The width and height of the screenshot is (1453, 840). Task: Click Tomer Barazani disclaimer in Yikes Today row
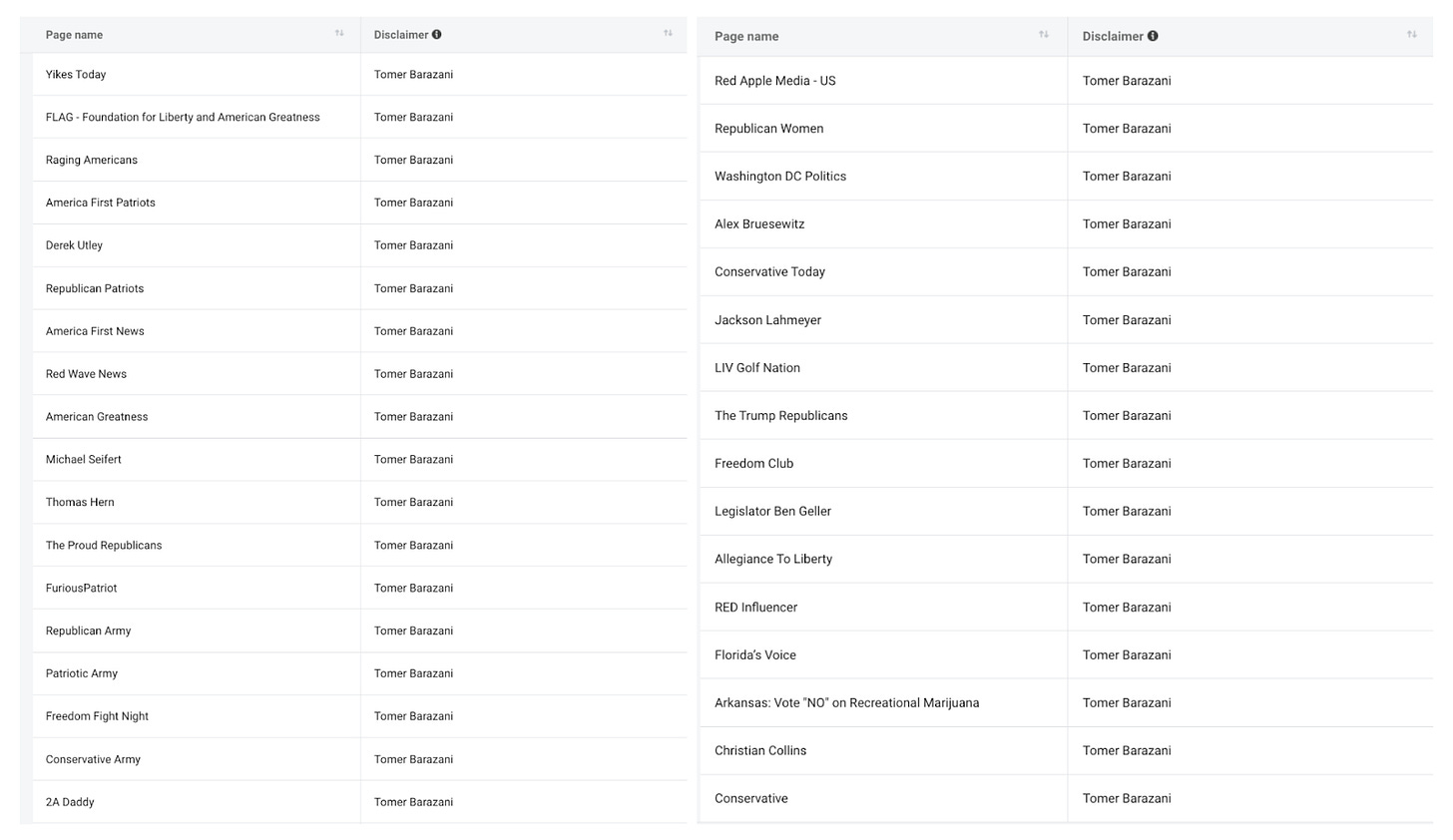[413, 75]
